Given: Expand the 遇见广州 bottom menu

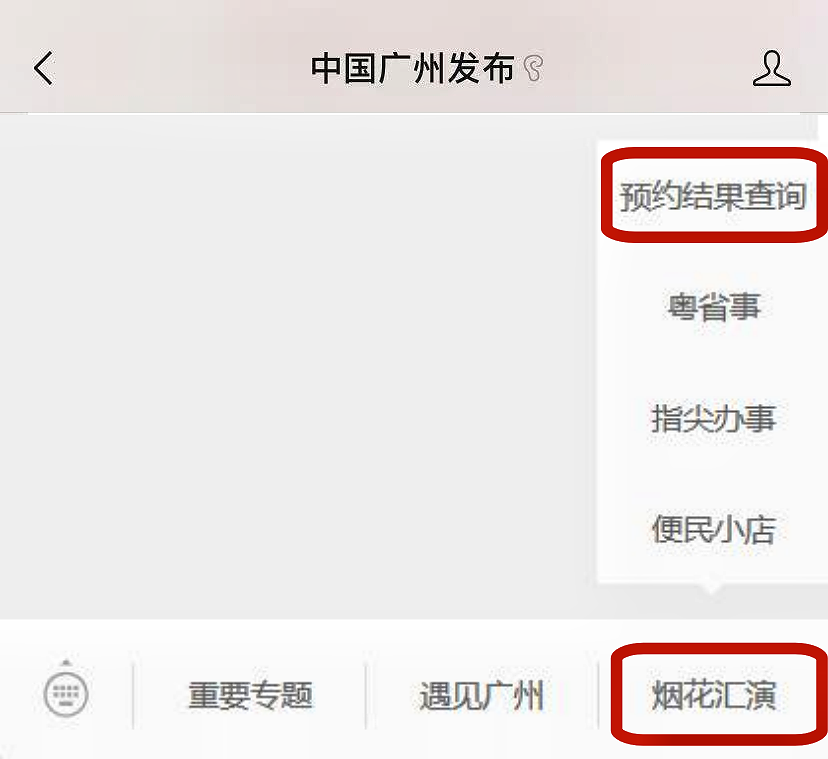Looking at the screenshot, I should 481,695.
